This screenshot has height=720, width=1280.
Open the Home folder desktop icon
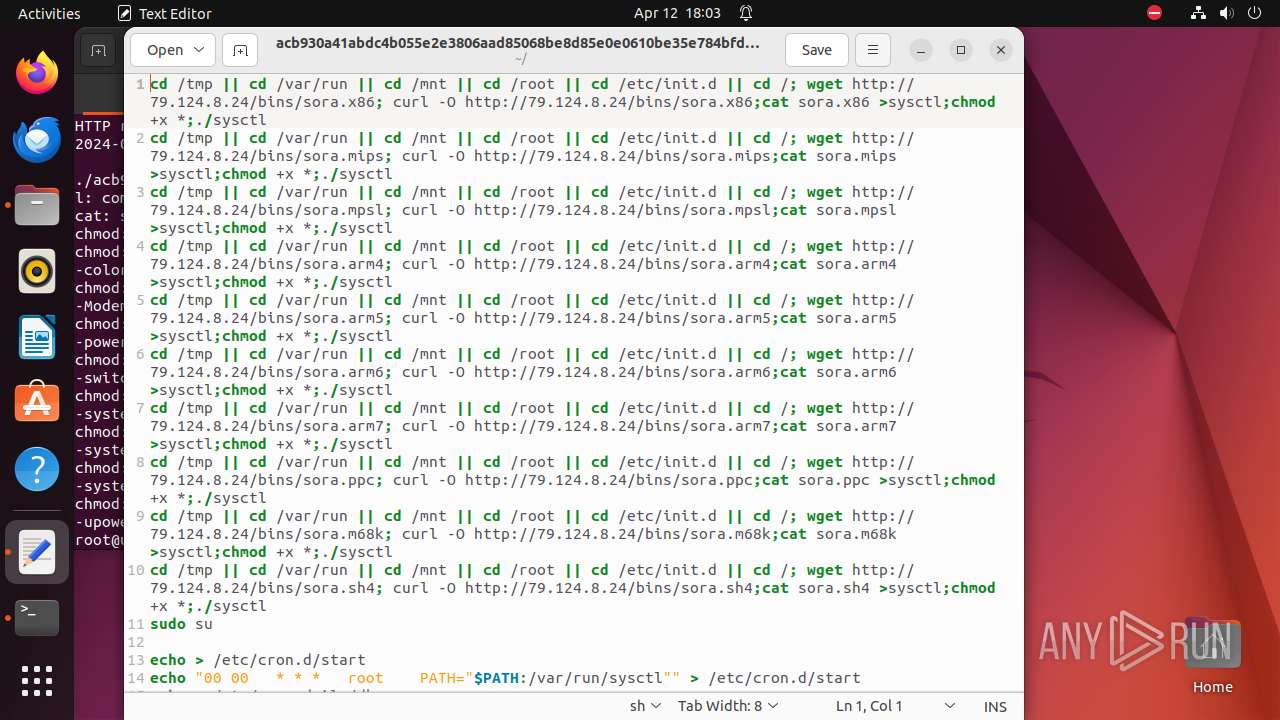(x=1213, y=655)
